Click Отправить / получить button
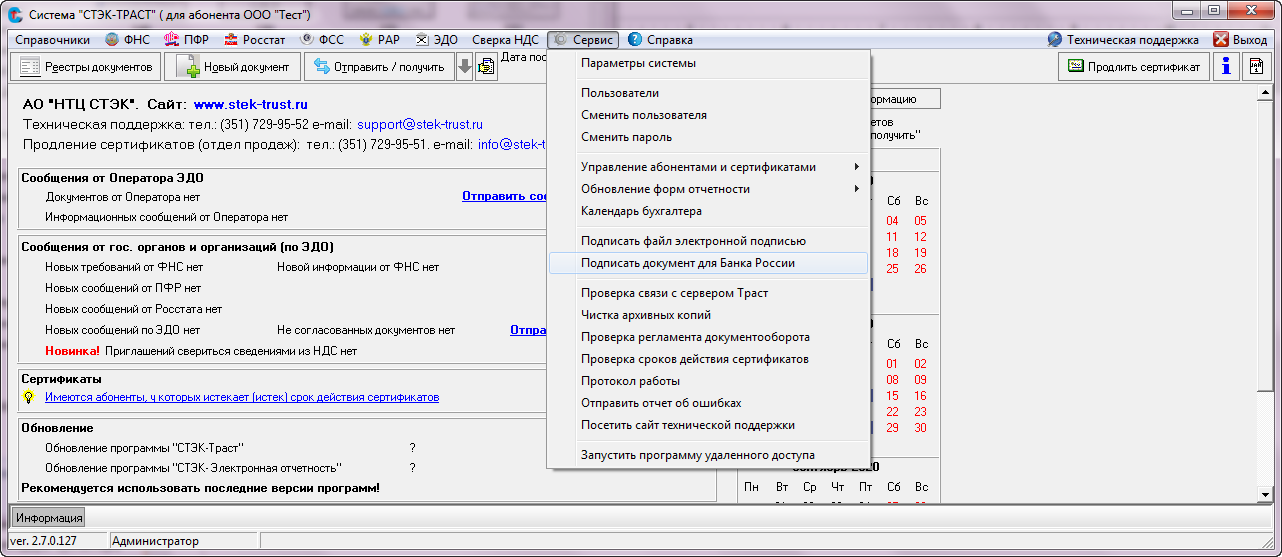This screenshot has height=557, width=1282. click(379, 67)
